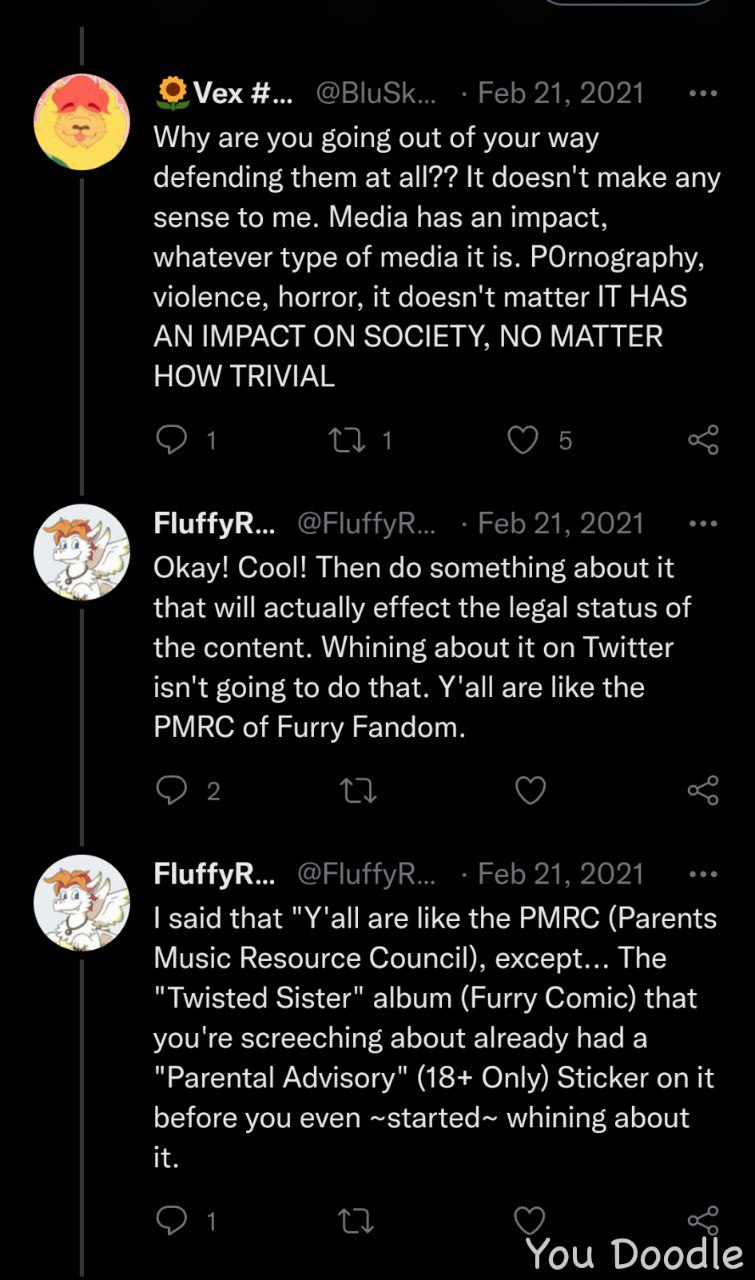755x1280 pixels.
Task: Like the Twisted Sister album tweet
Action: [x=529, y=1220]
